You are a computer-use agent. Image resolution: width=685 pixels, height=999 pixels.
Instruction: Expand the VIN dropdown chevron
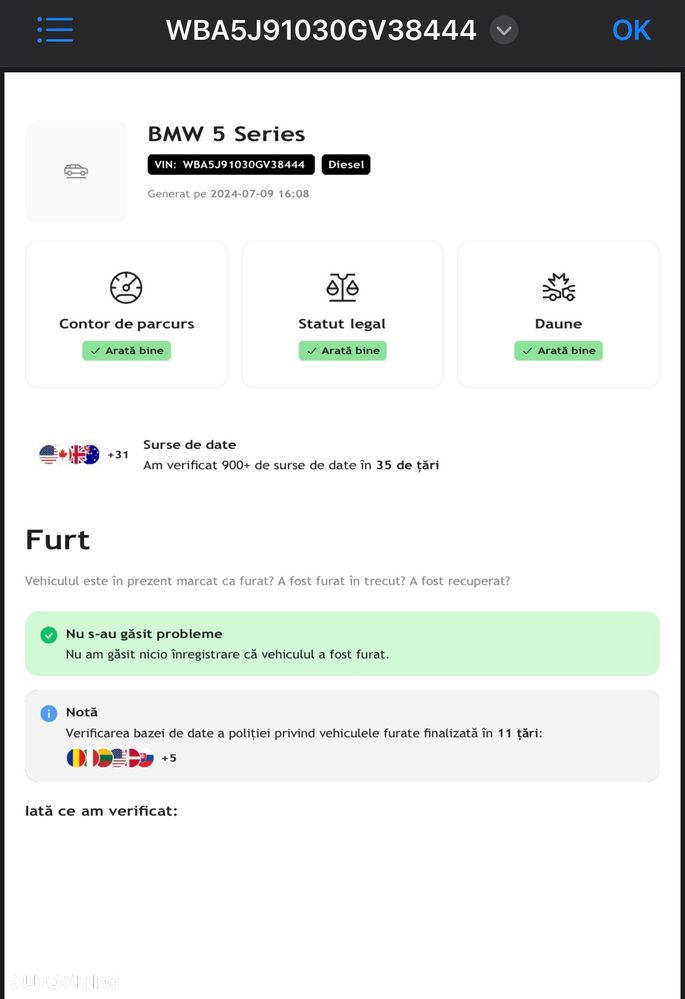coord(505,30)
